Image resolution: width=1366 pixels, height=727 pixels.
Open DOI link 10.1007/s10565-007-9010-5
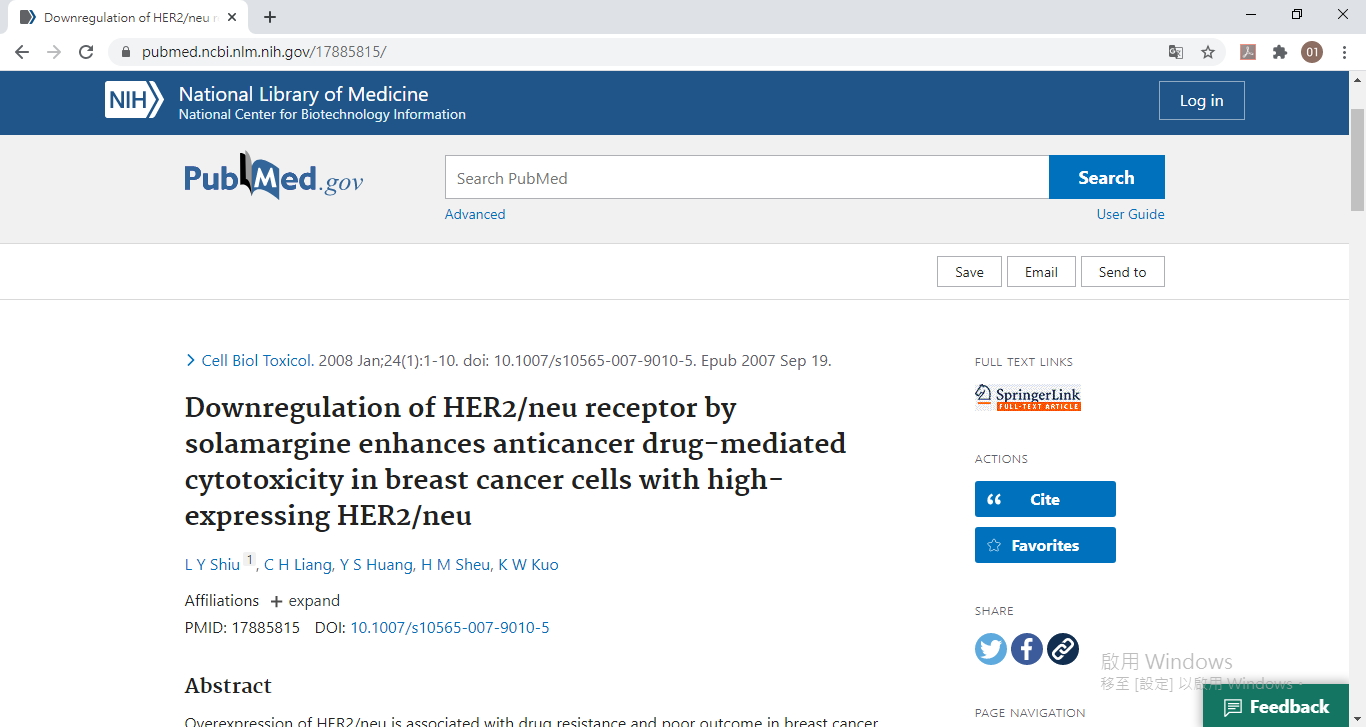tap(449, 628)
